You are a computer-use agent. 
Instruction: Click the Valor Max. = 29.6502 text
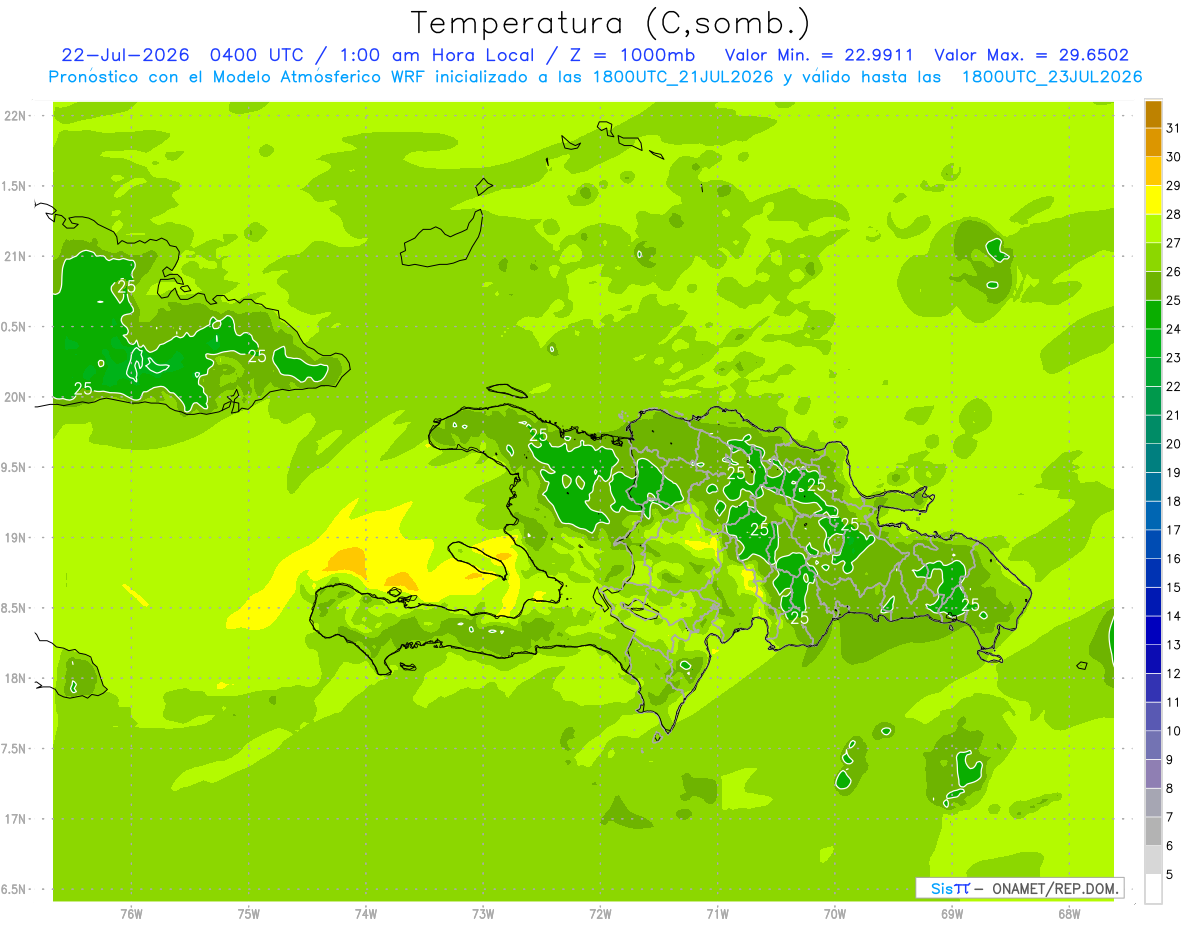click(x=1031, y=56)
